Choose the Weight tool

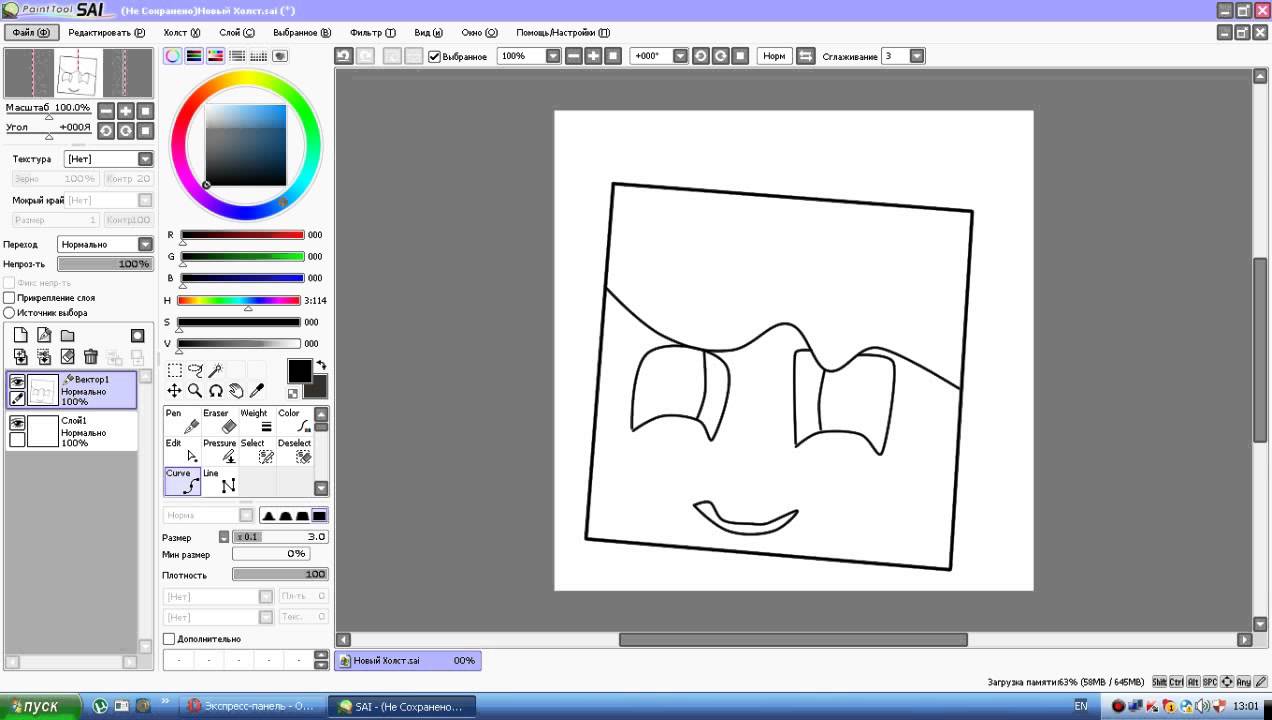257,421
